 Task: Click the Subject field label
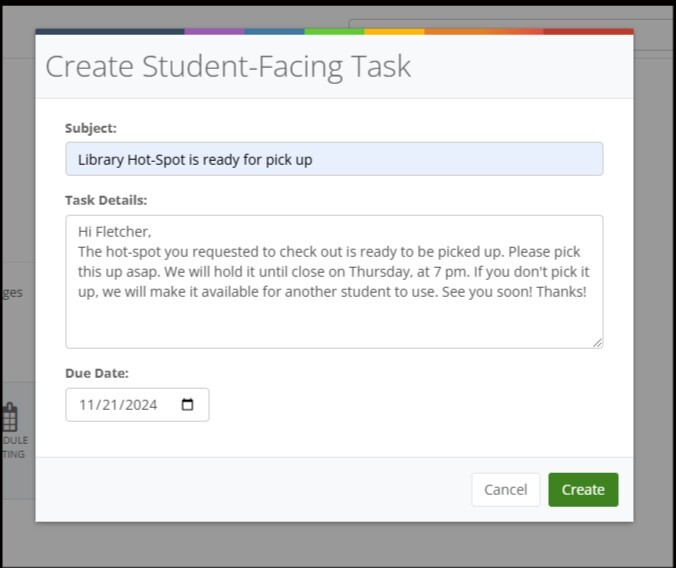click(91, 128)
